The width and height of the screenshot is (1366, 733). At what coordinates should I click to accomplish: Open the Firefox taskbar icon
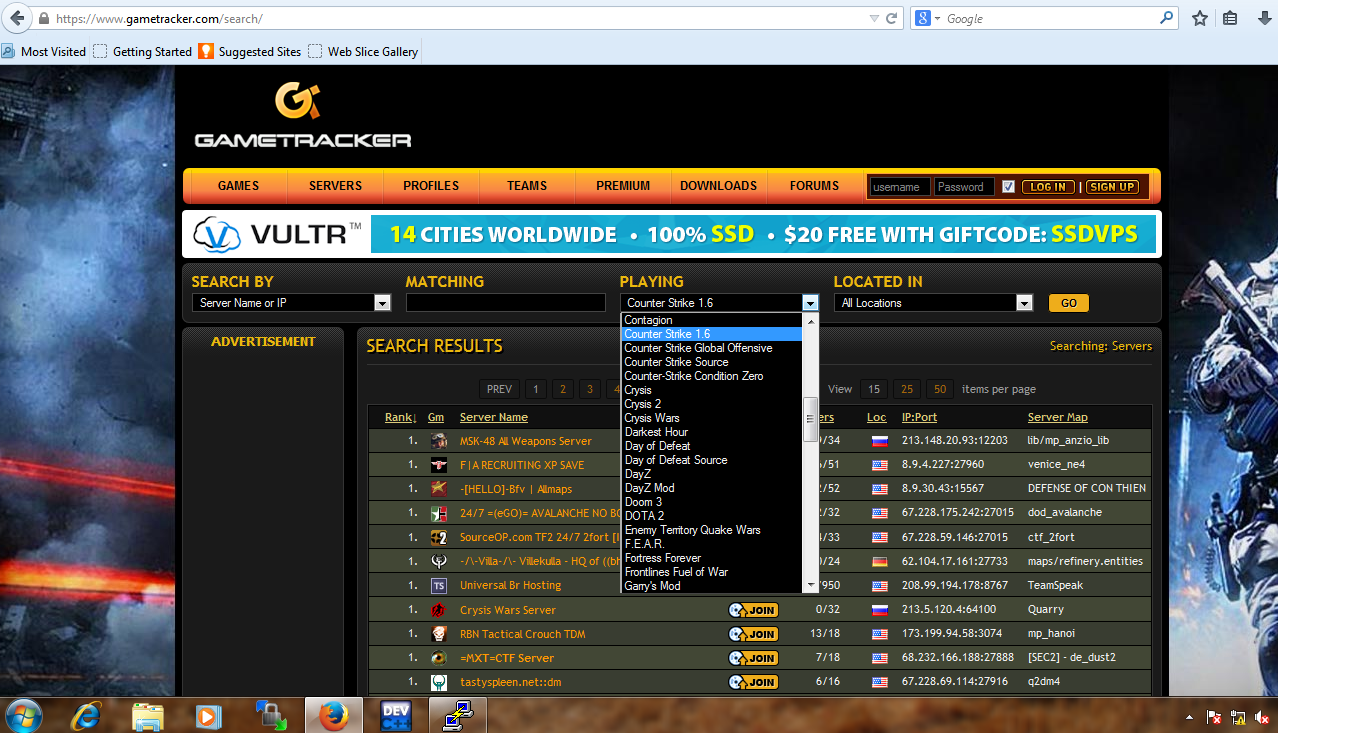[331, 716]
